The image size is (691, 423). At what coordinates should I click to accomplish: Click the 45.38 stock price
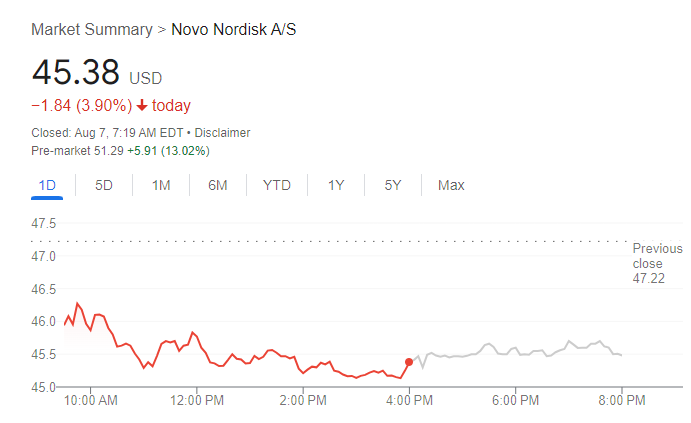(x=76, y=73)
